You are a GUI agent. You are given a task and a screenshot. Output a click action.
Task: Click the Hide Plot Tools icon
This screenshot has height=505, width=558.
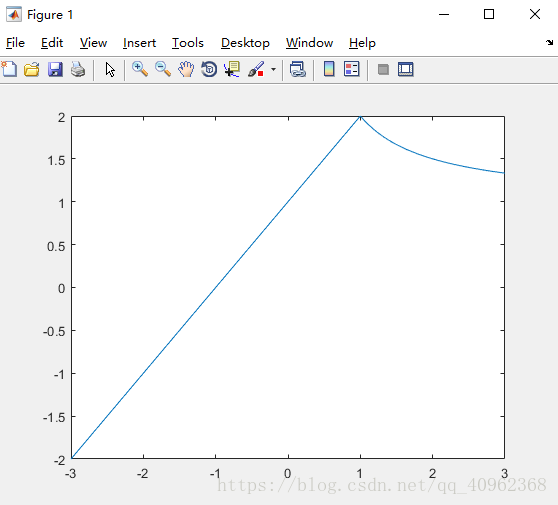point(383,69)
